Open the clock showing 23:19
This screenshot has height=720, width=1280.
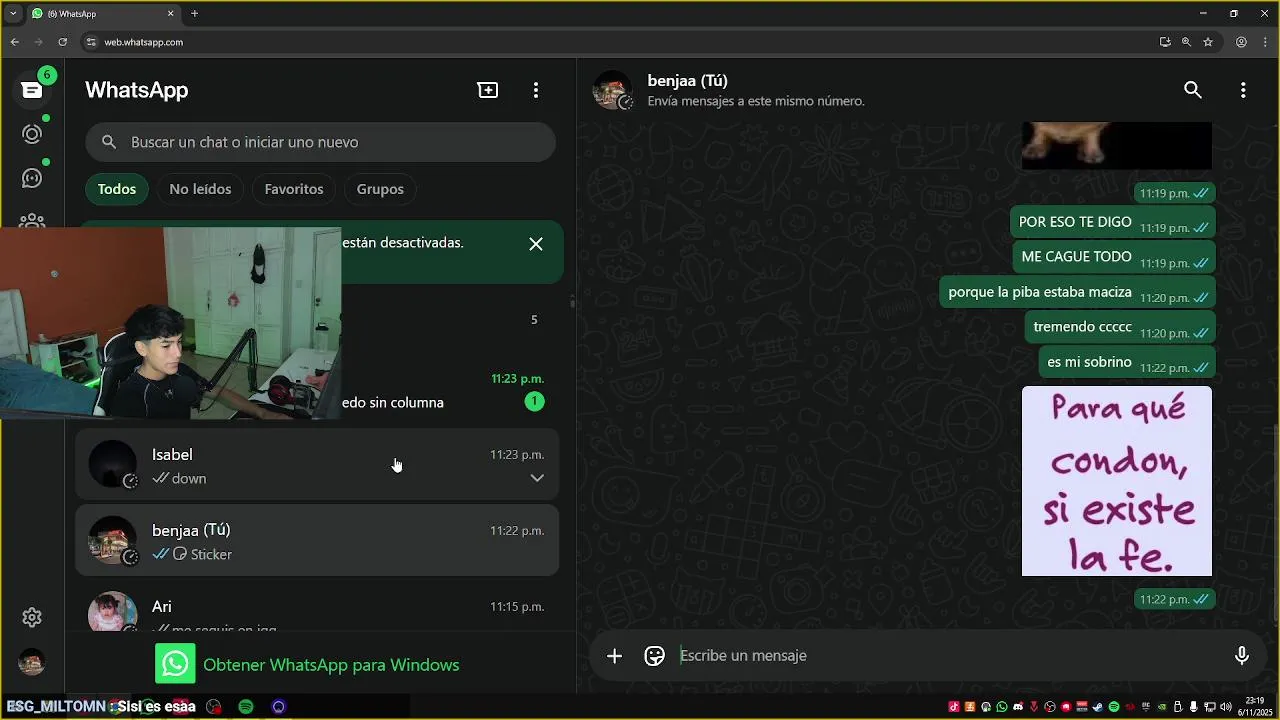pos(1256,706)
